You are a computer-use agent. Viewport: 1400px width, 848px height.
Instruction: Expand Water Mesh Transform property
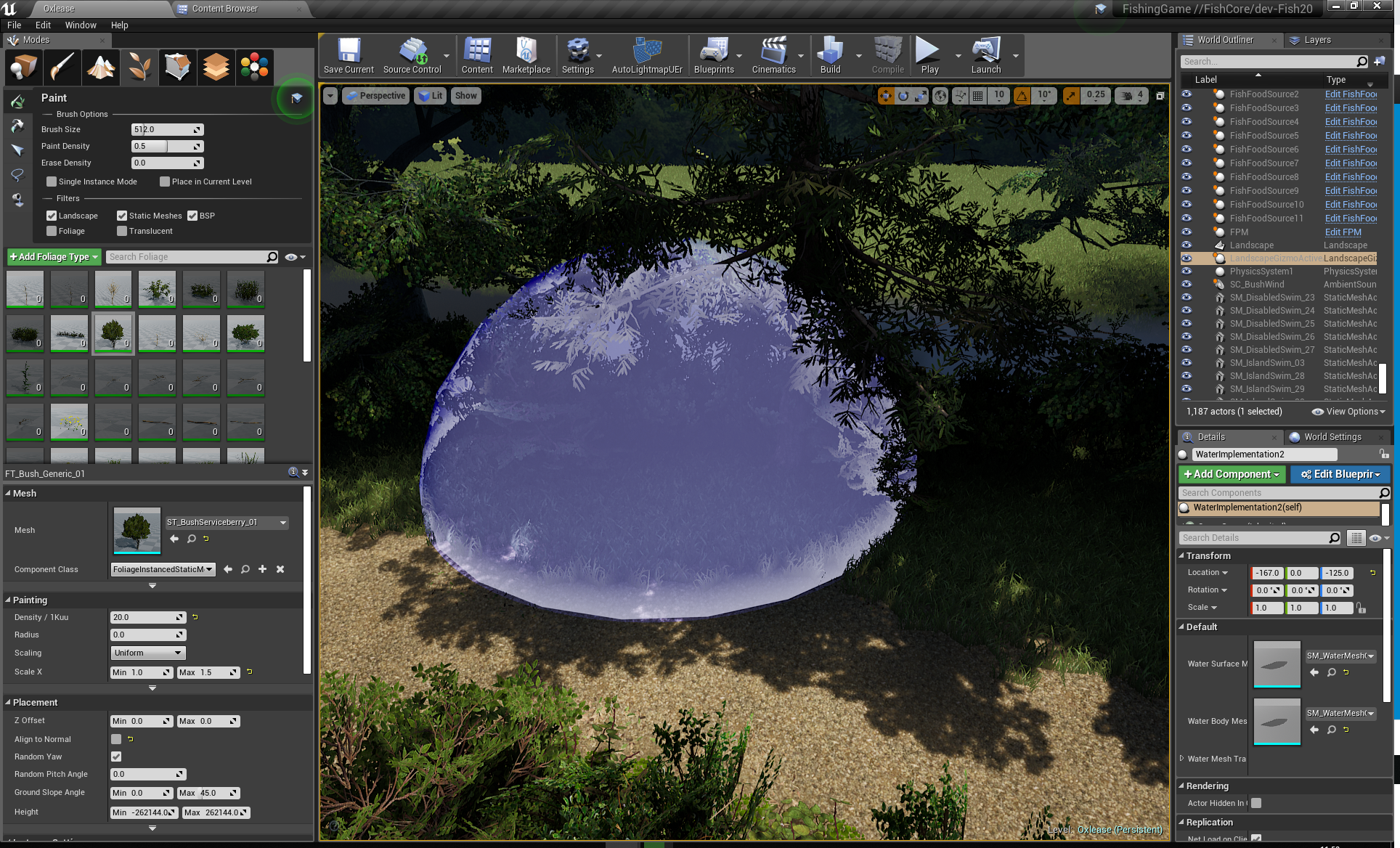[1181, 759]
